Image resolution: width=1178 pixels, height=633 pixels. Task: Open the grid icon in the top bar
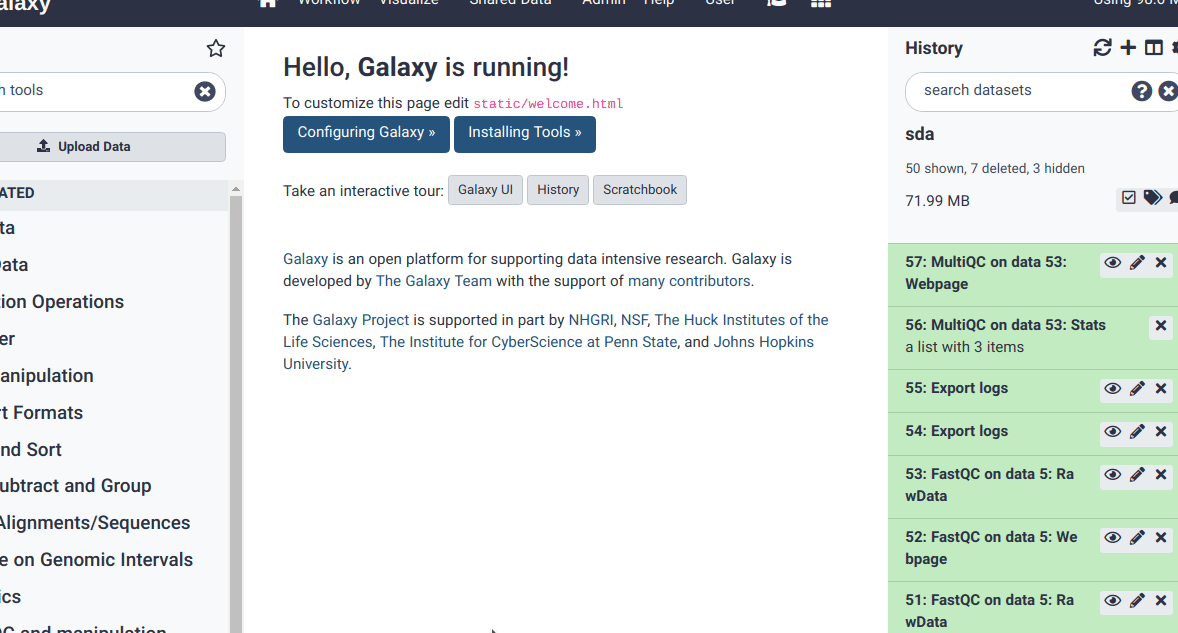820,3
